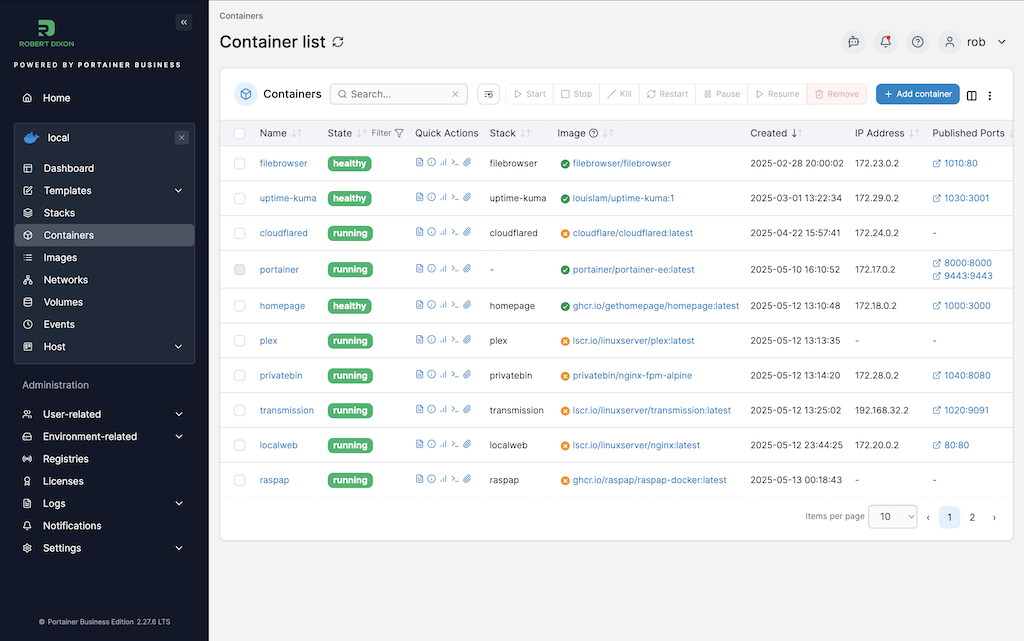Click the Add container button
The height and width of the screenshot is (641, 1024).
click(x=917, y=94)
